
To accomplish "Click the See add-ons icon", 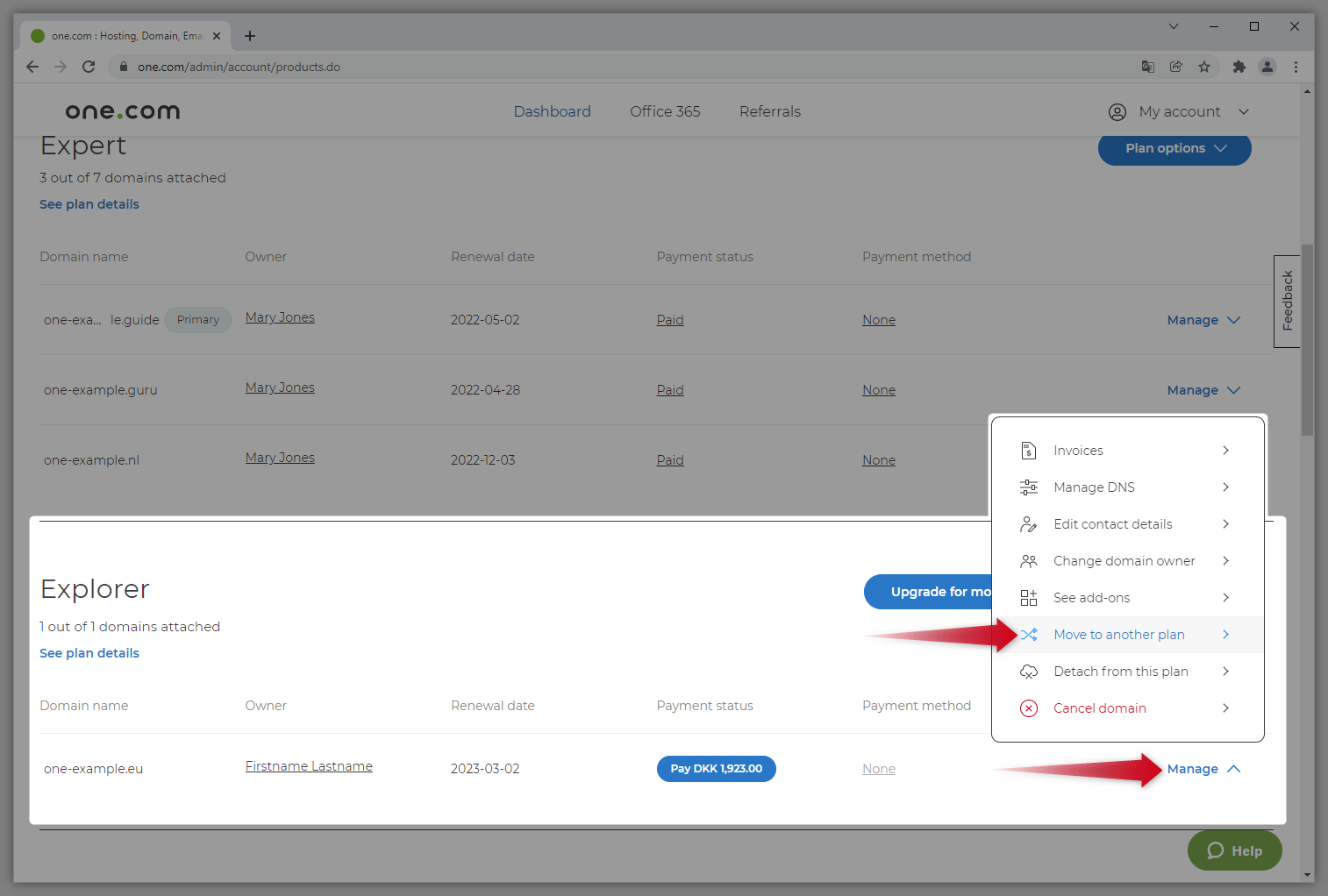I will pyautogui.click(x=1028, y=597).
